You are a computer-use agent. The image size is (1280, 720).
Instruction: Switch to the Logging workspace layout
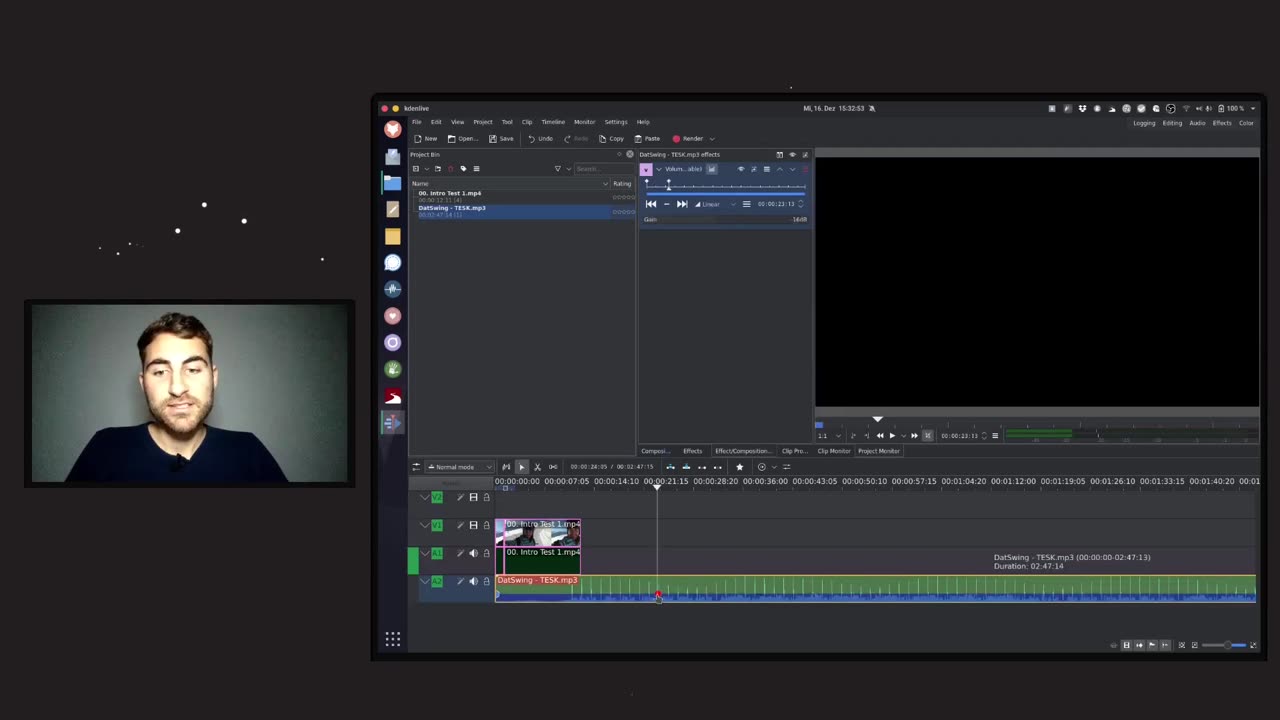[1144, 123]
